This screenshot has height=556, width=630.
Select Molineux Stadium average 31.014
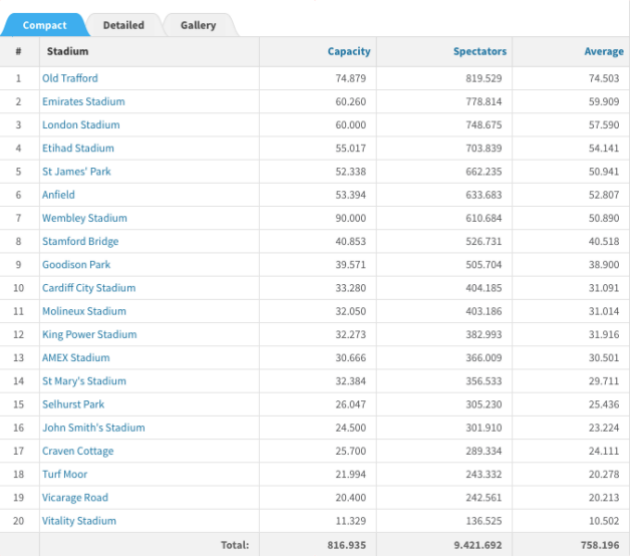pos(604,311)
